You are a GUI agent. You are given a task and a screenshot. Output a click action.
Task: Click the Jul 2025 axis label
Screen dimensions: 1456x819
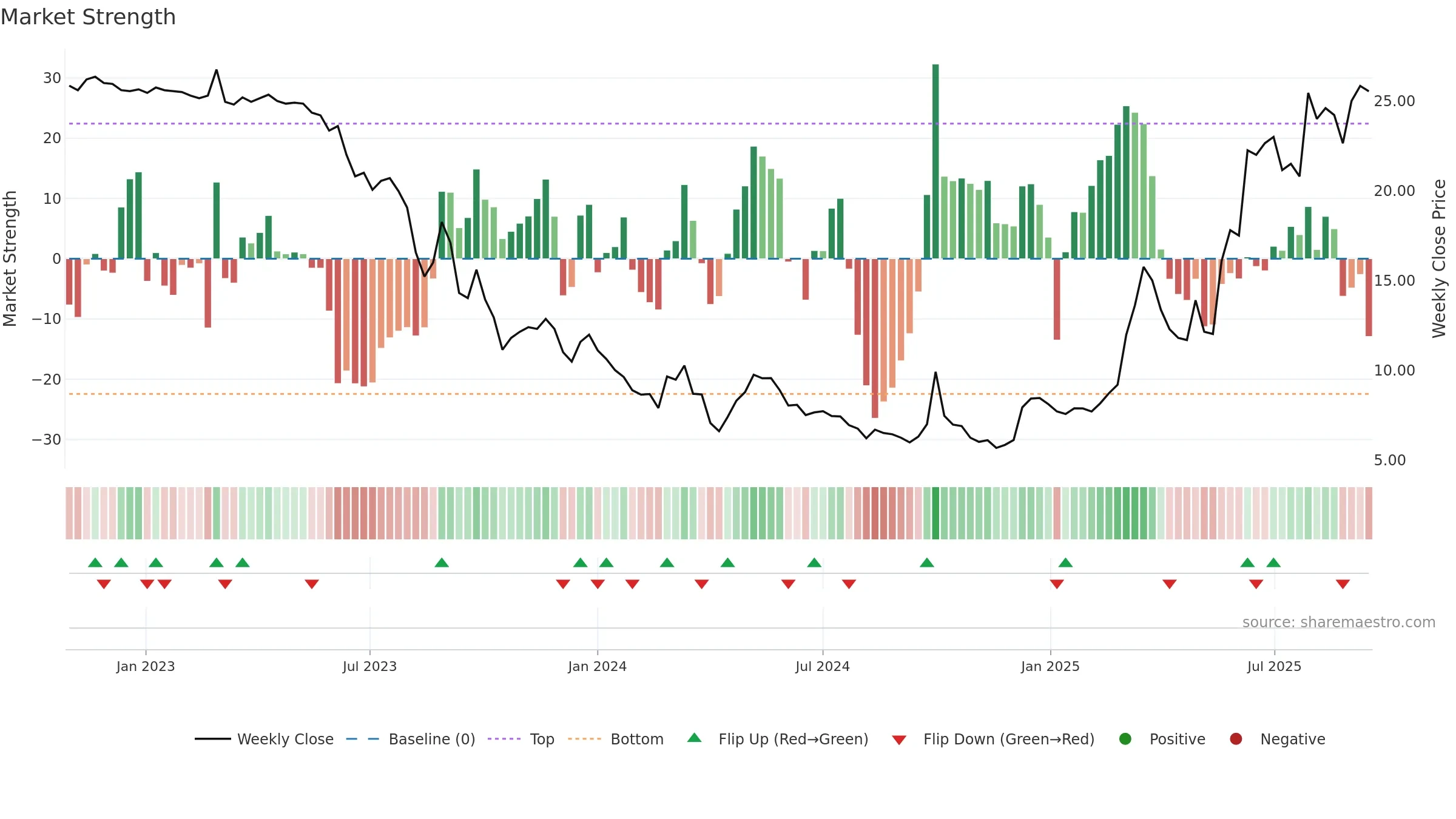pyautogui.click(x=1274, y=666)
